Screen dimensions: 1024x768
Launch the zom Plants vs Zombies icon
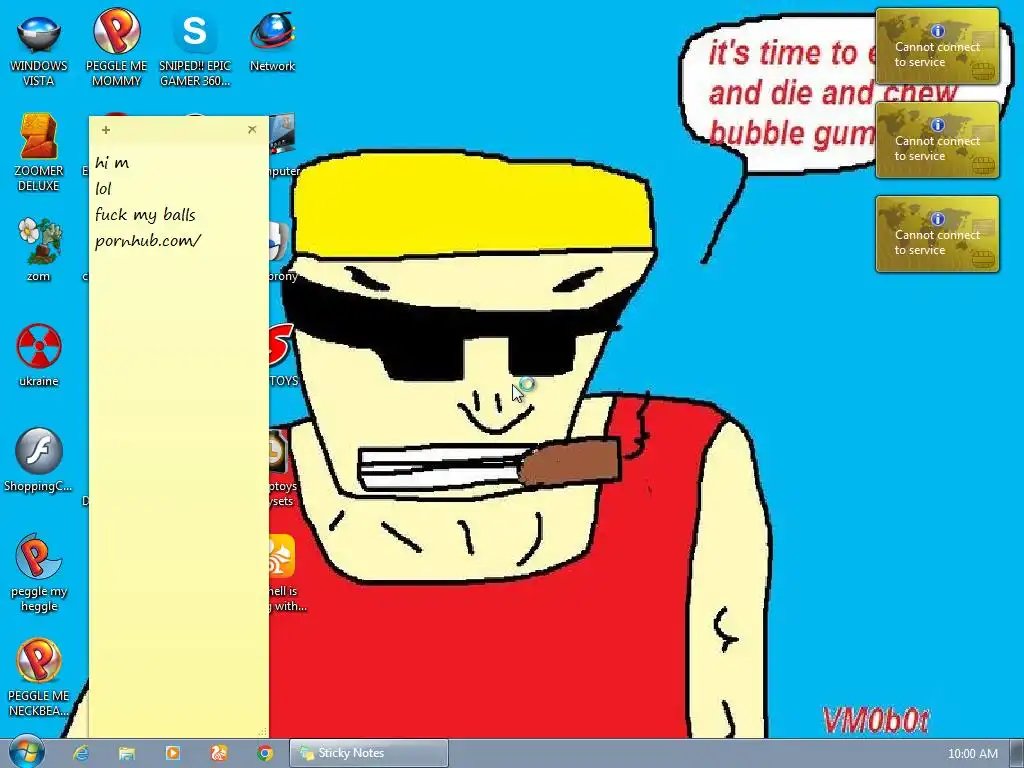pyautogui.click(x=39, y=249)
